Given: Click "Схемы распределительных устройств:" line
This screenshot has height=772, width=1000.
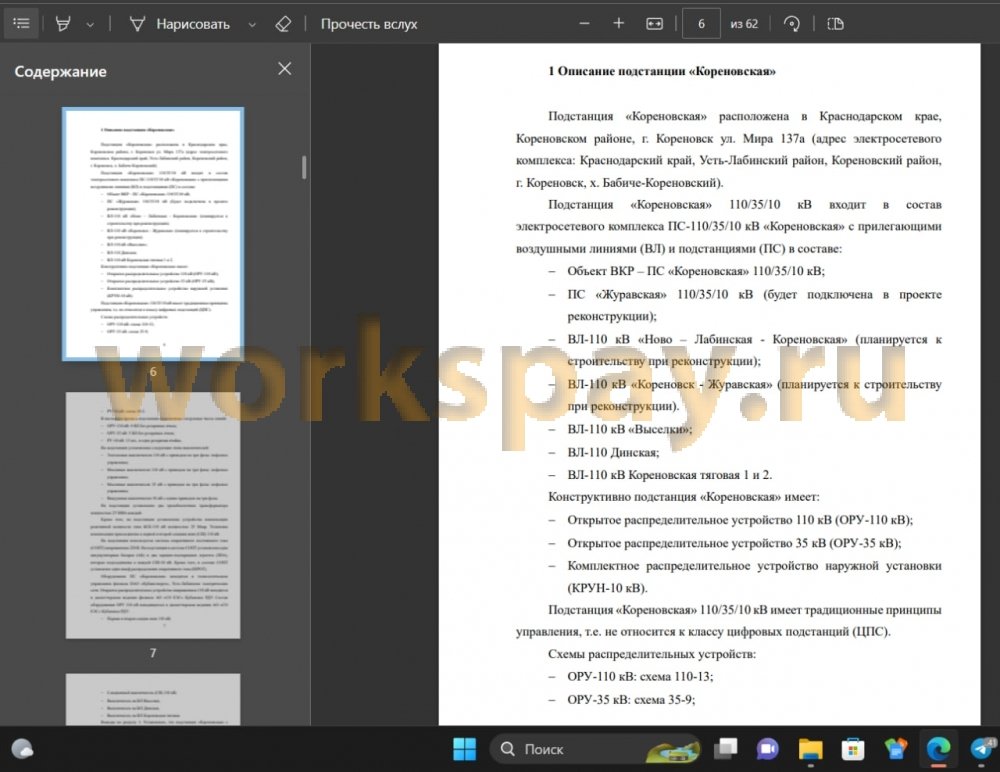Looking at the screenshot, I should pyautogui.click(x=652, y=654).
